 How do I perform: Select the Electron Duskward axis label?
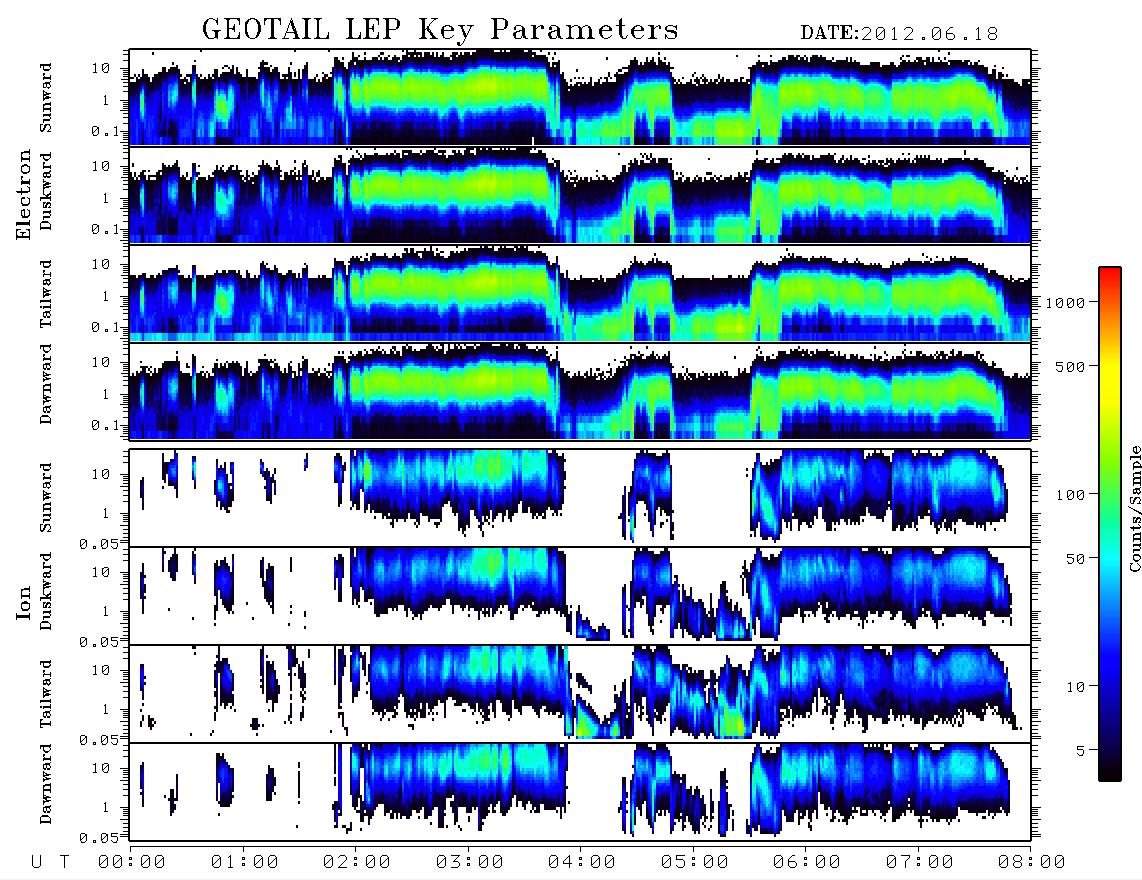coord(46,192)
